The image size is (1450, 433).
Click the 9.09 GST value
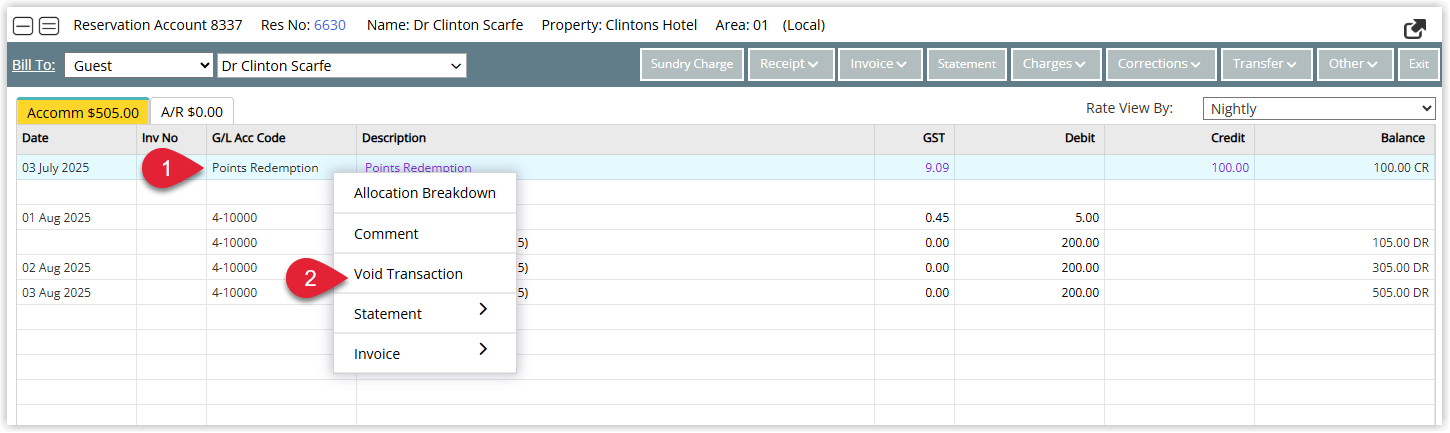pyautogui.click(x=936, y=168)
